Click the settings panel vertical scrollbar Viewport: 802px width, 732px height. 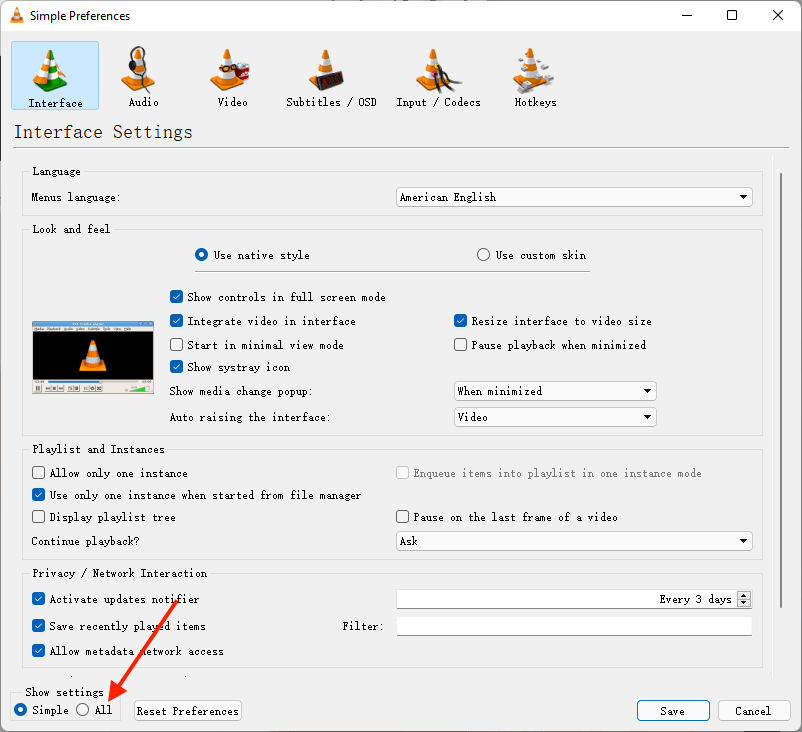click(781, 390)
